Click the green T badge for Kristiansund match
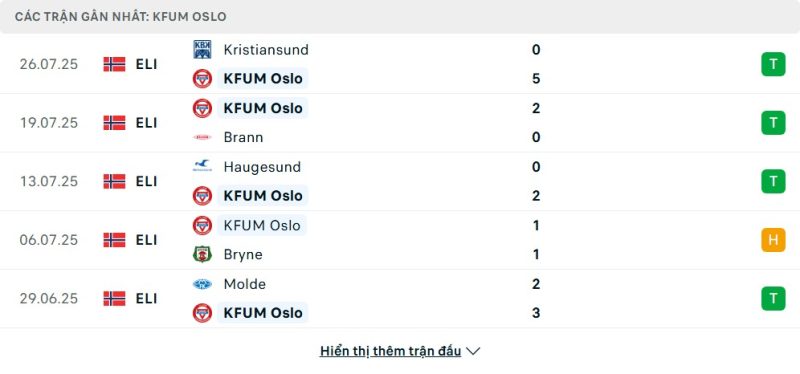The height and width of the screenshot is (374, 800). [773, 64]
